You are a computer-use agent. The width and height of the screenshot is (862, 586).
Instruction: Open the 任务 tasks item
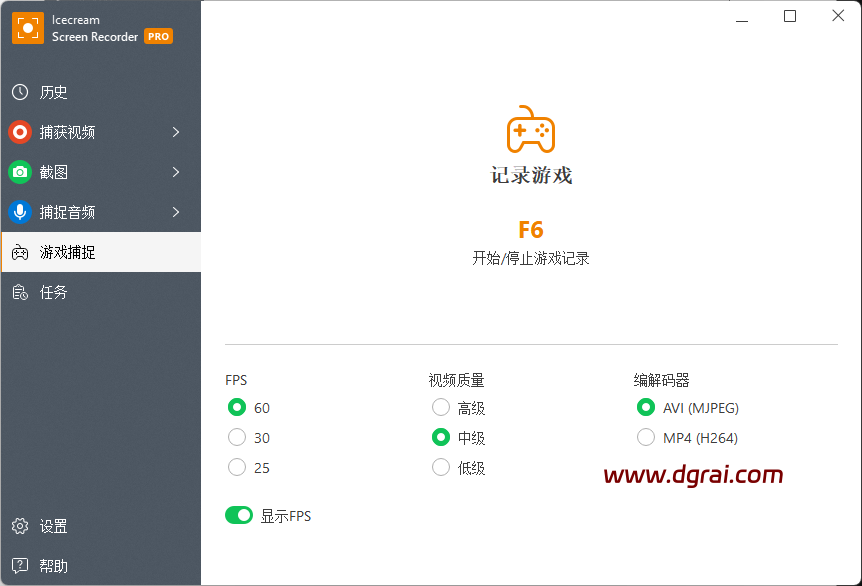click(101, 292)
